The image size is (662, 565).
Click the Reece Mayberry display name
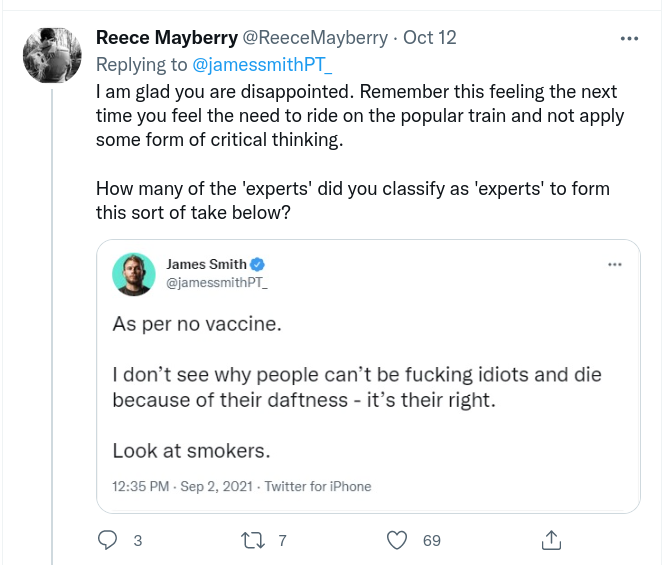[x=167, y=38]
